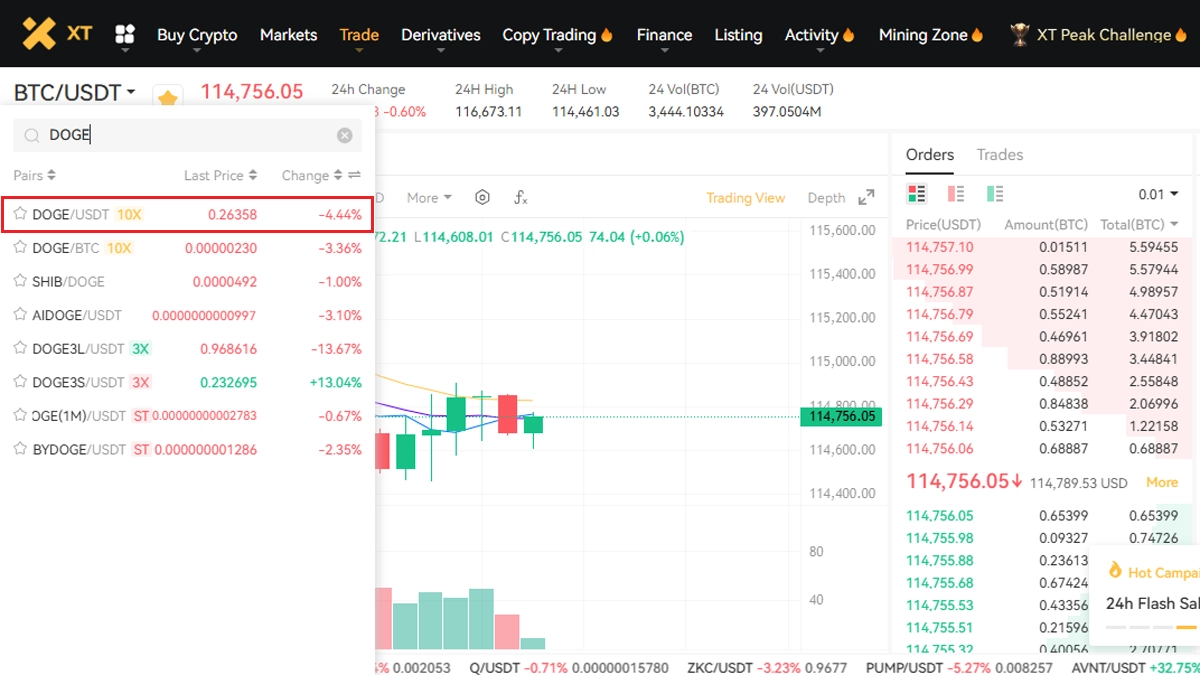Show buy orders only view

pos(994,194)
